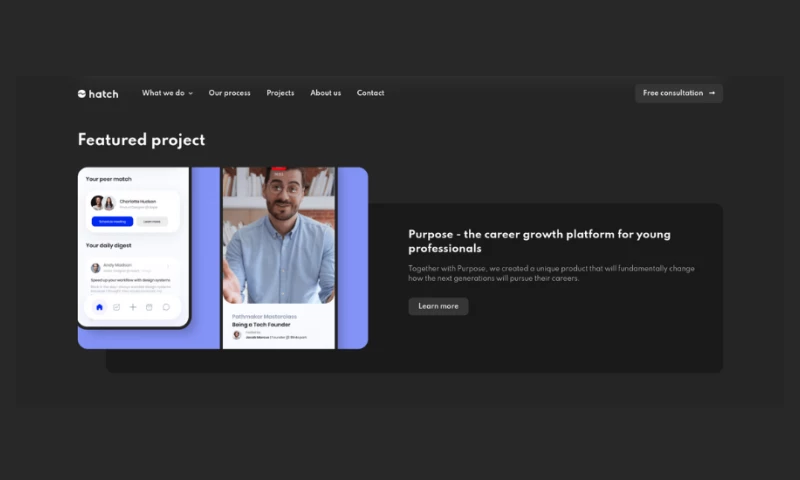Tap the checklist icon in bottom nav
The image size is (800, 480).
coord(116,307)
